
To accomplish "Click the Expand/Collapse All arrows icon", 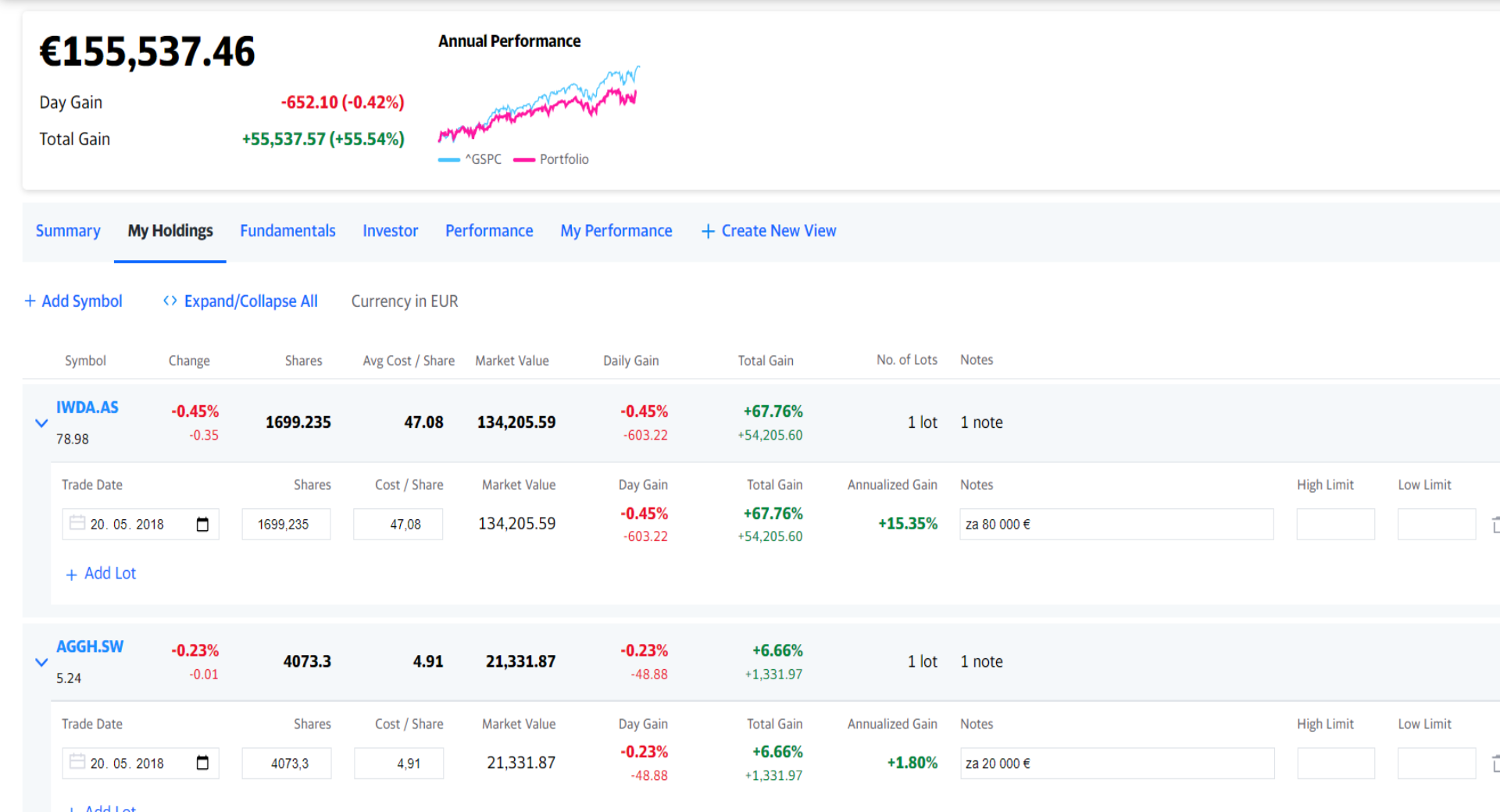I will click(x=170, y=301).
